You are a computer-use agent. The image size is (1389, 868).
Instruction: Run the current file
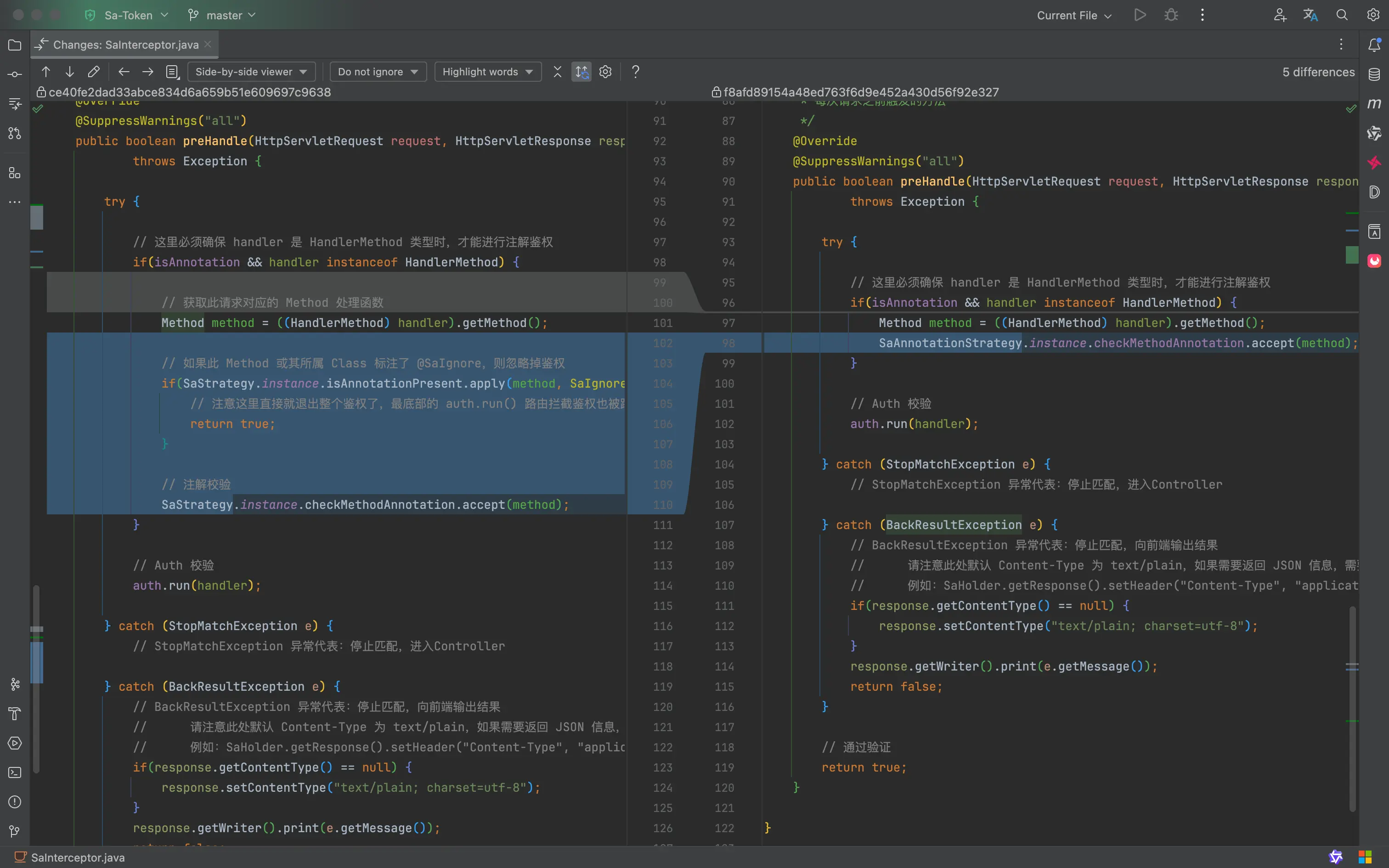1140,15
